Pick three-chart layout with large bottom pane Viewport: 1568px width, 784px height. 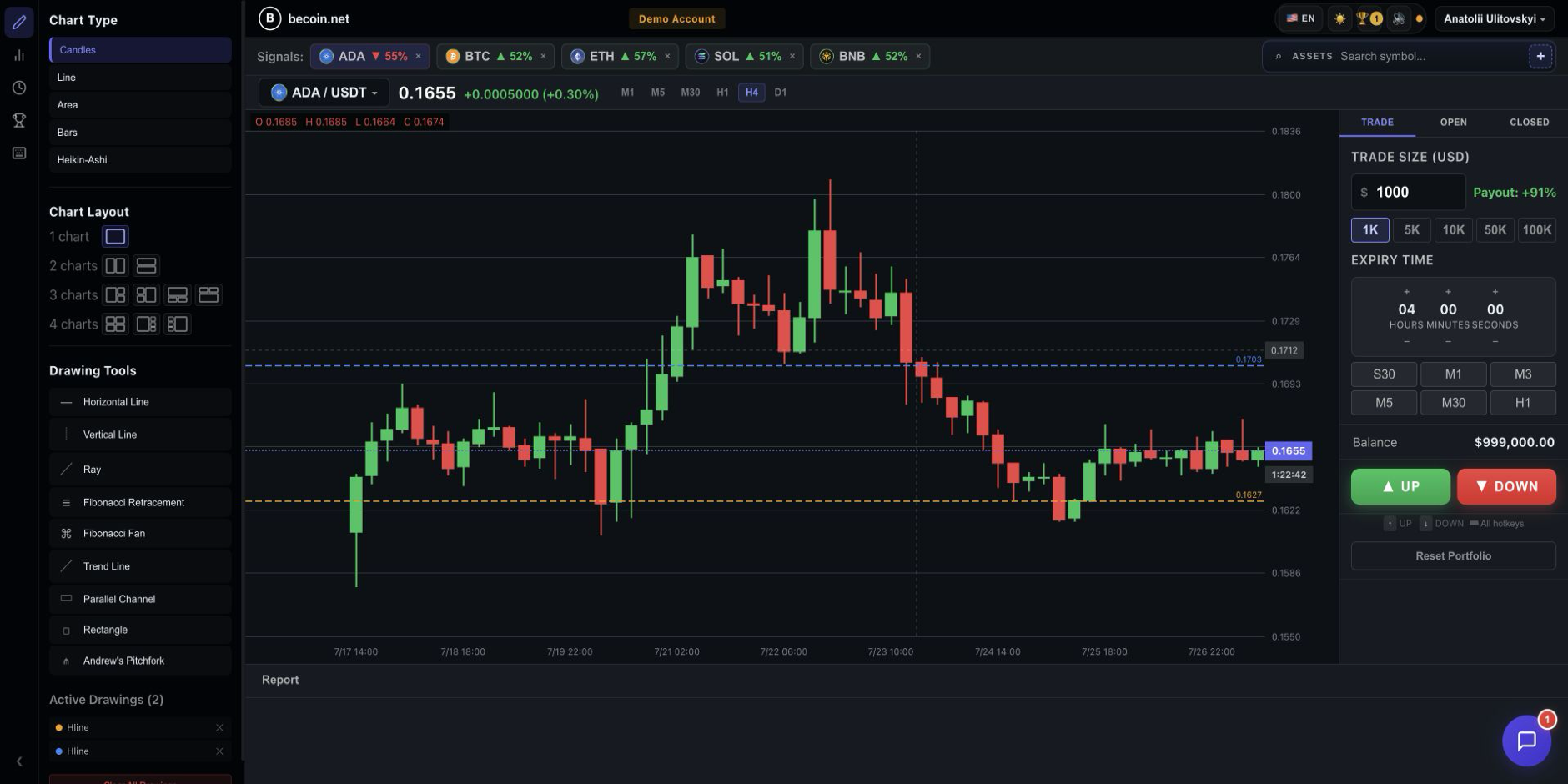coord(208,295)
